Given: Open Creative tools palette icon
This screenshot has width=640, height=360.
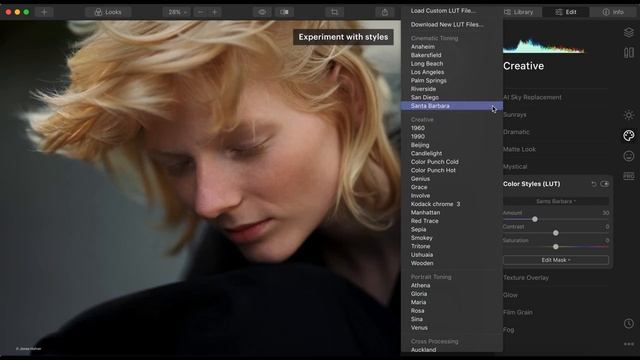Looking at the screenshot, I should (x=629, y=136).
